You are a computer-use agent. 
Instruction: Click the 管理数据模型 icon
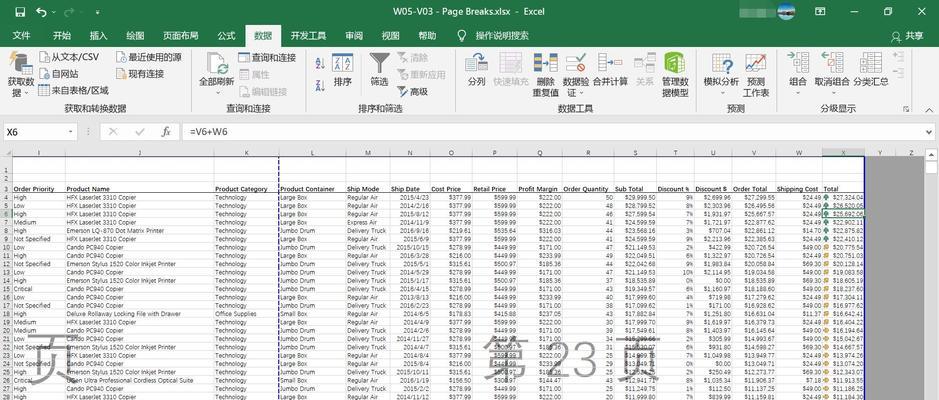pyautogui.click(x=676, y=62)
